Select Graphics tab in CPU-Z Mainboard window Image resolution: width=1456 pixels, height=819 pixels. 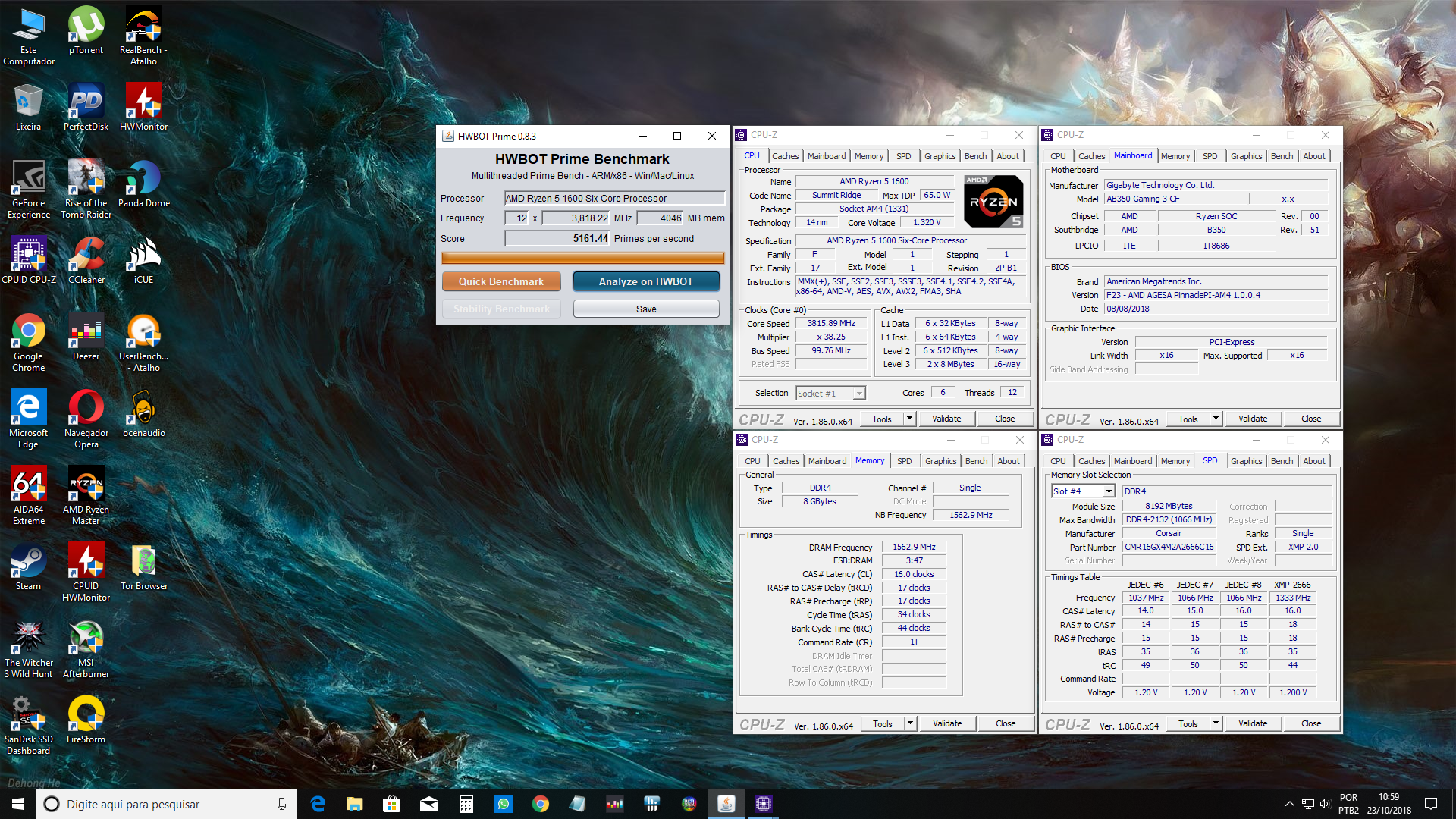click(x=1246, y=156)
